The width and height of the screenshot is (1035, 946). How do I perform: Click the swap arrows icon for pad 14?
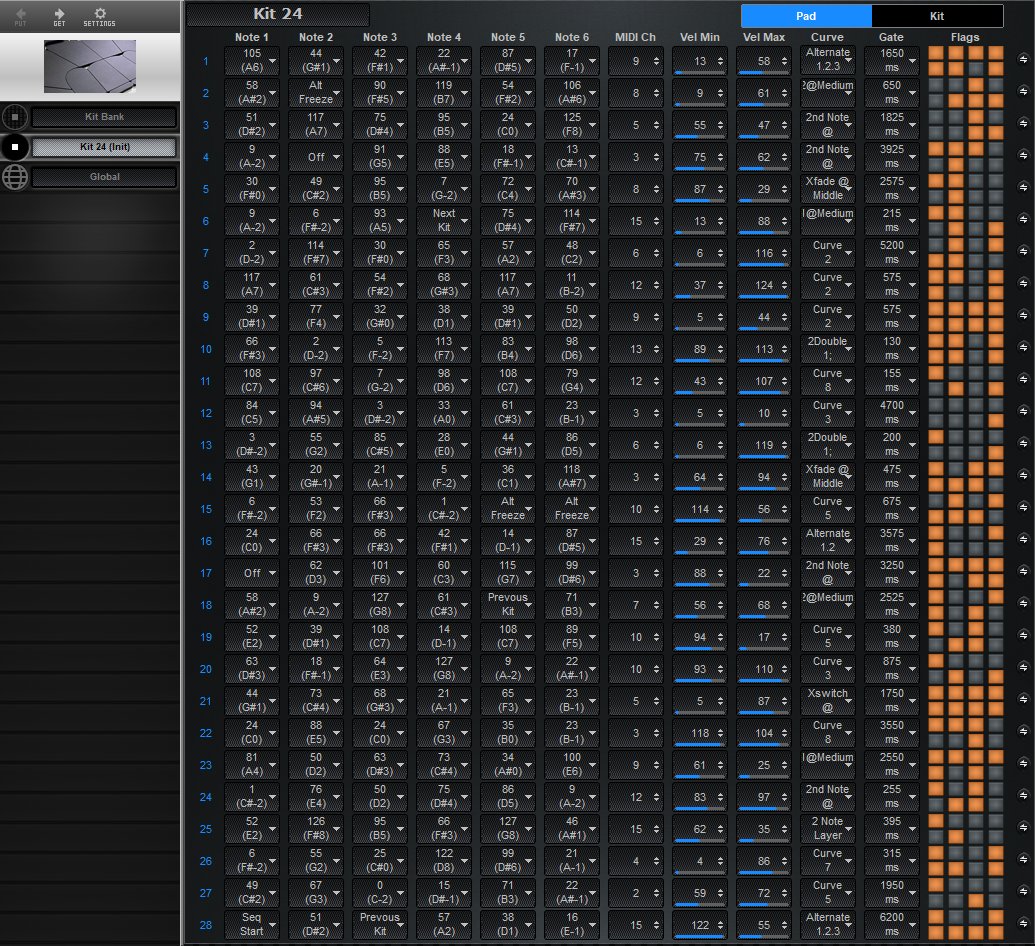point(1023,476)
